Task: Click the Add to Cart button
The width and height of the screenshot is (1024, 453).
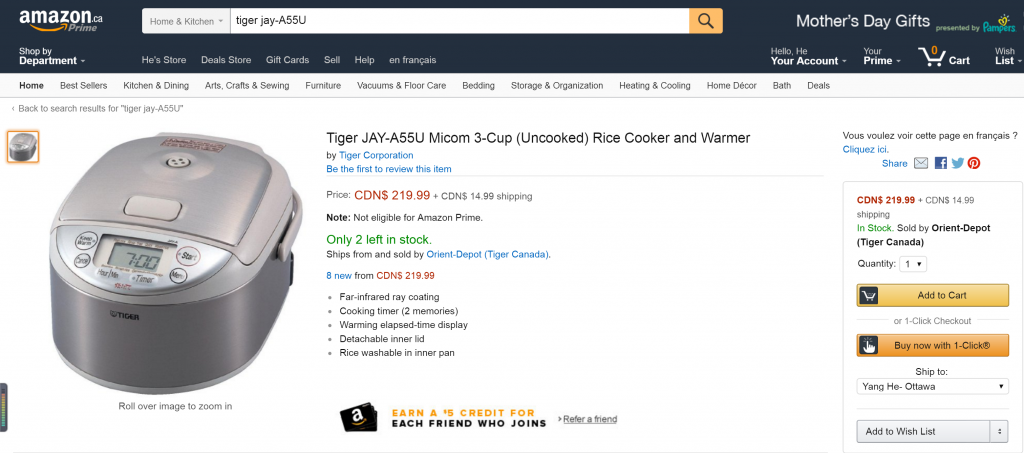Action: pos(932,295)
